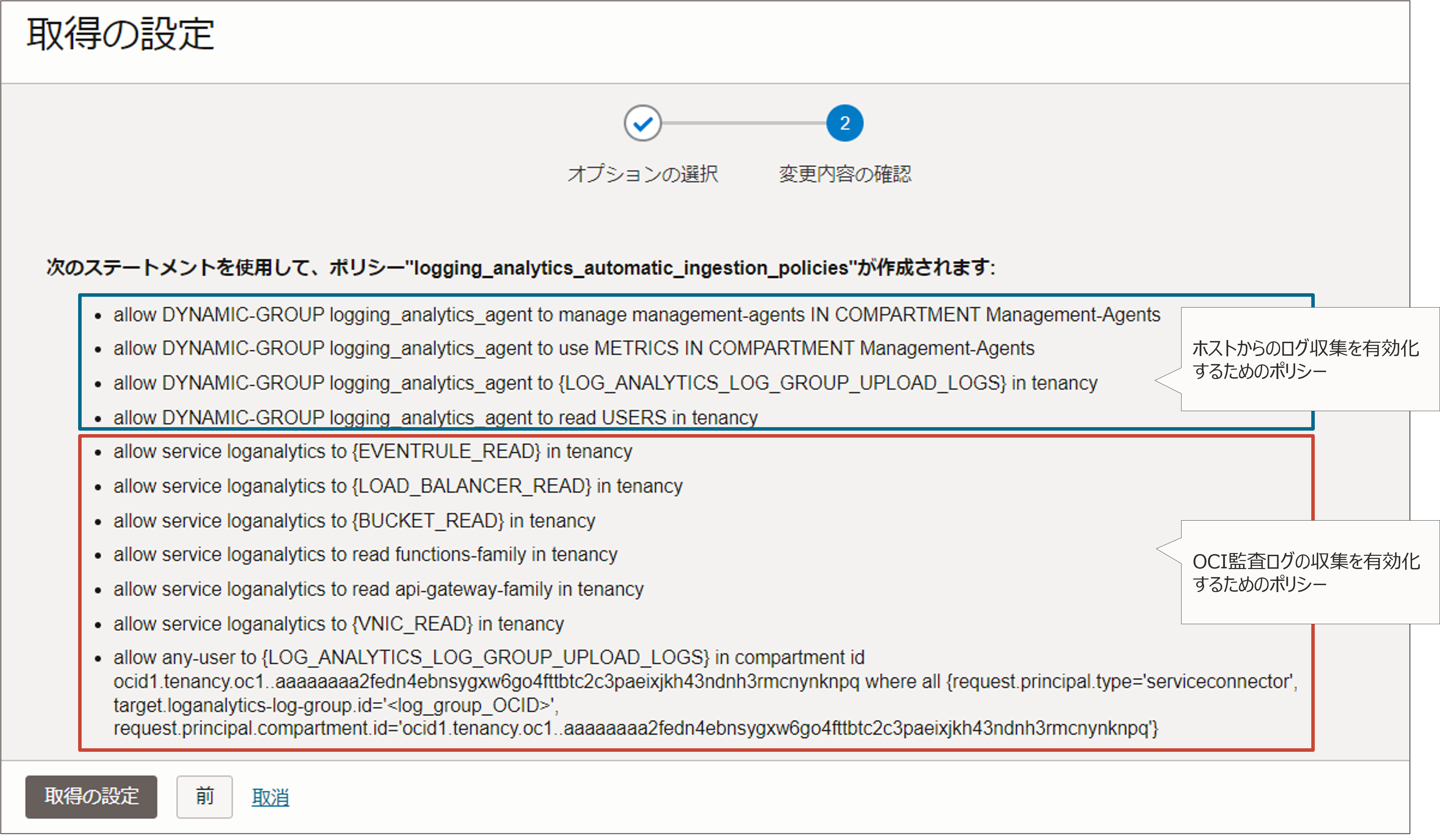This screenshot has width=1440, height=840.
Task: Click the ホストからのログ収集 callout note
Action: tap(1305, 359)
